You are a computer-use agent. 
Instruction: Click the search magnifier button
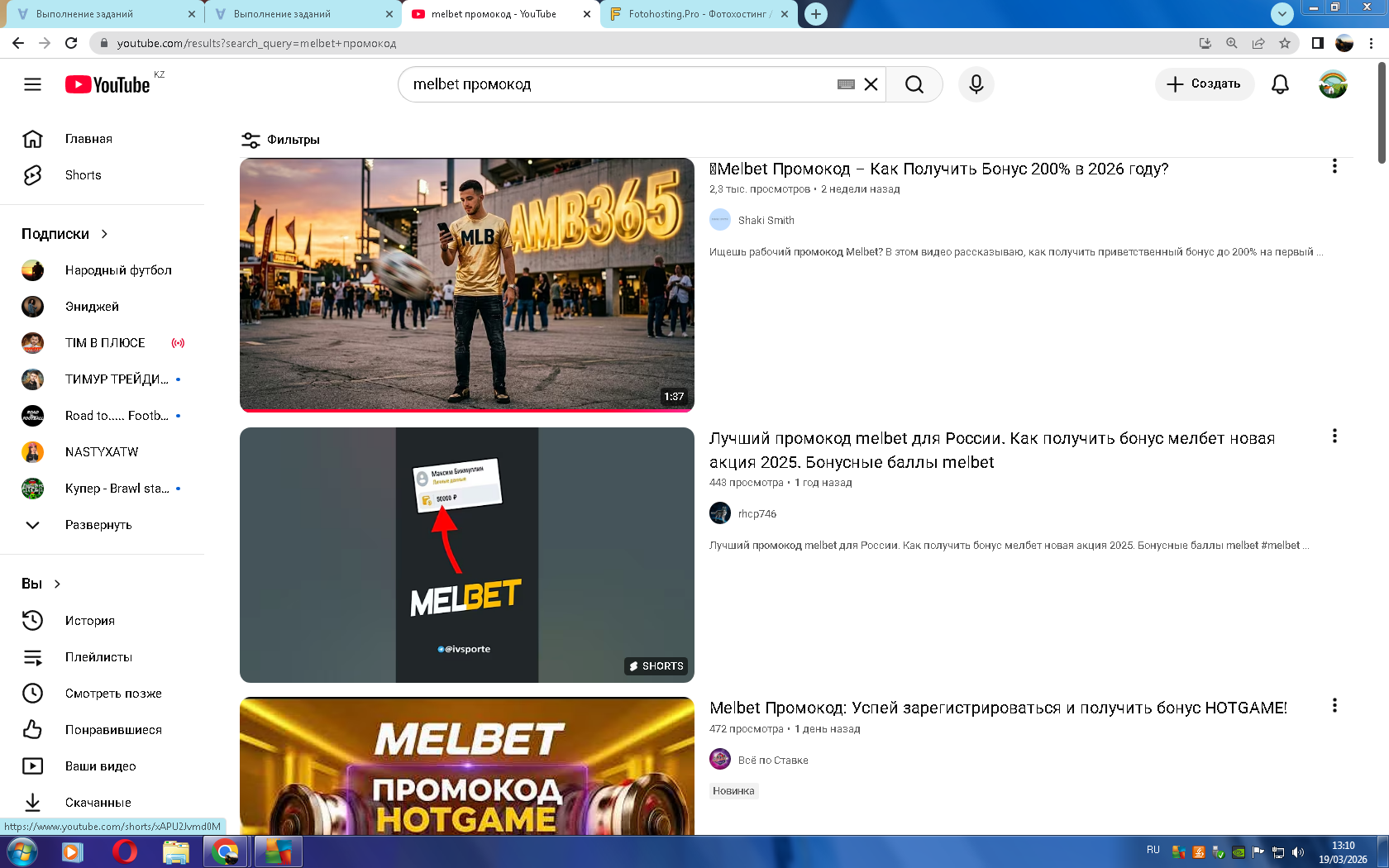pyautogui.click(x=914, y=84)
